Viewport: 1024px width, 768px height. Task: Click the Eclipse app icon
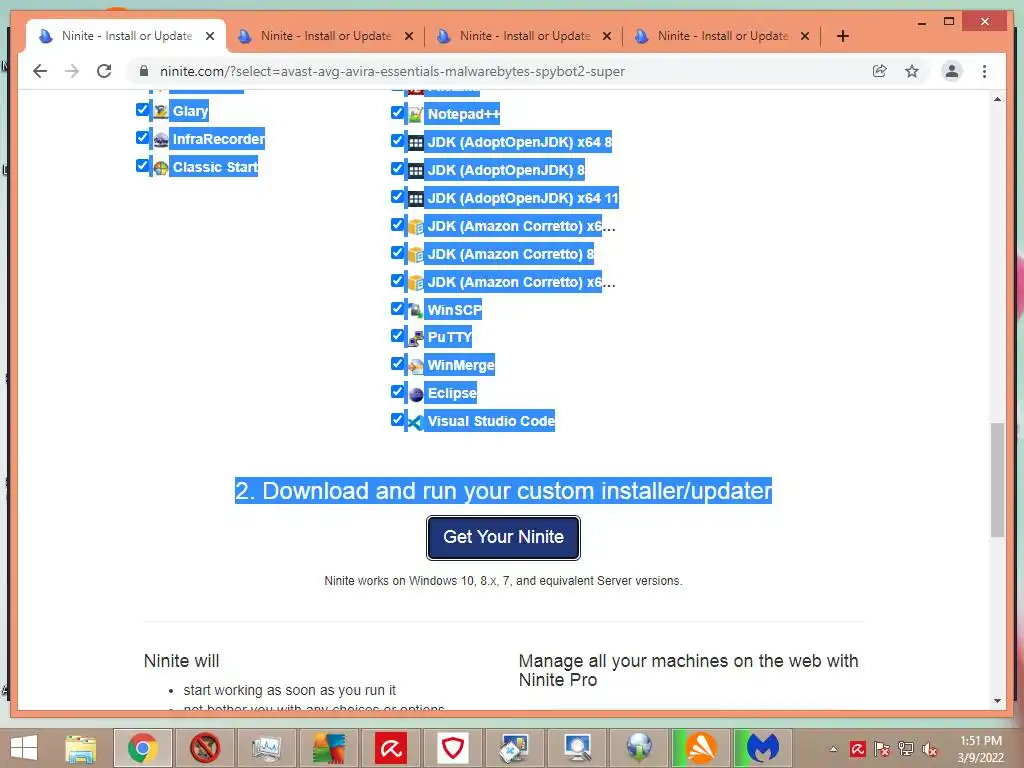coord(415,394)
